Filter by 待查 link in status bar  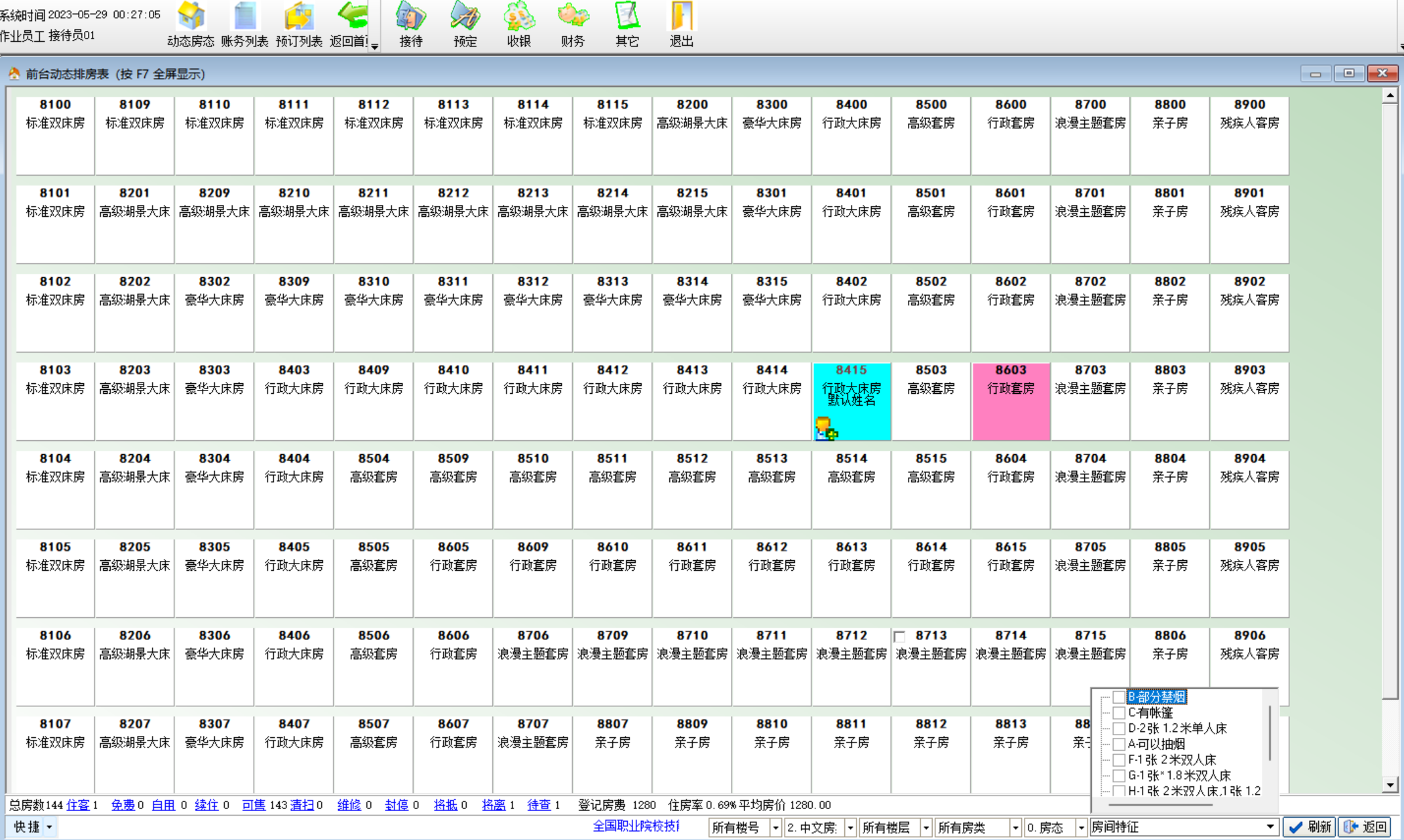(x=539, y=805)
